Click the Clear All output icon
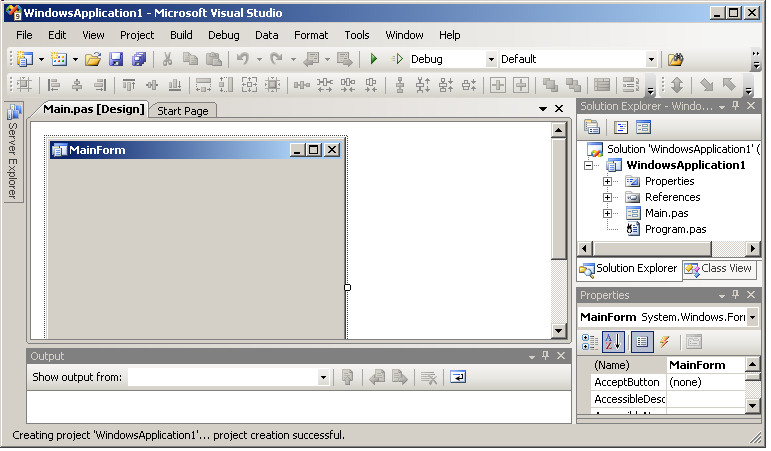Viewport: 771px width, 451px height. (x=428, y=377)
